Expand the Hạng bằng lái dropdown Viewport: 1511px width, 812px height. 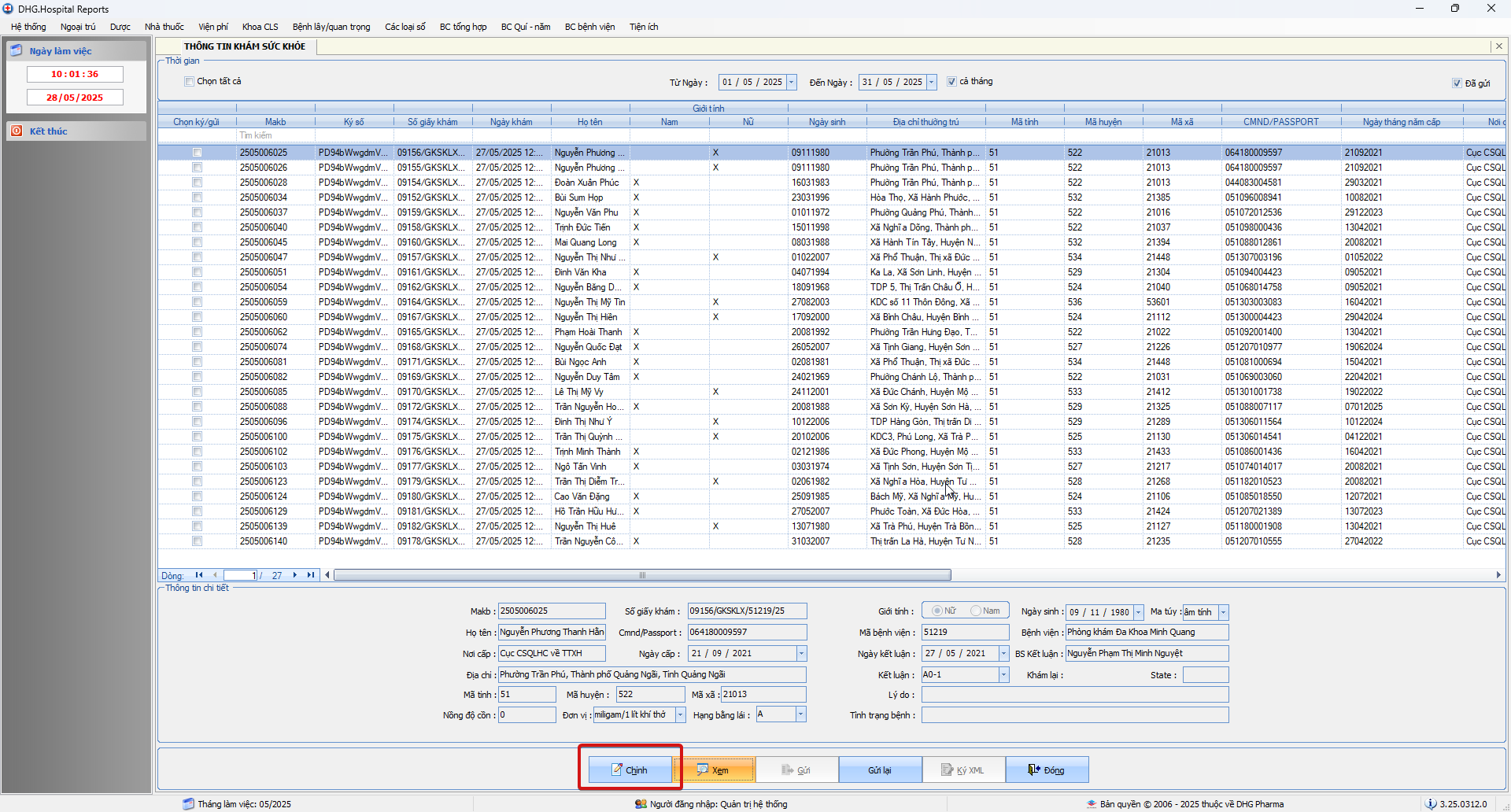click(800, 715)
